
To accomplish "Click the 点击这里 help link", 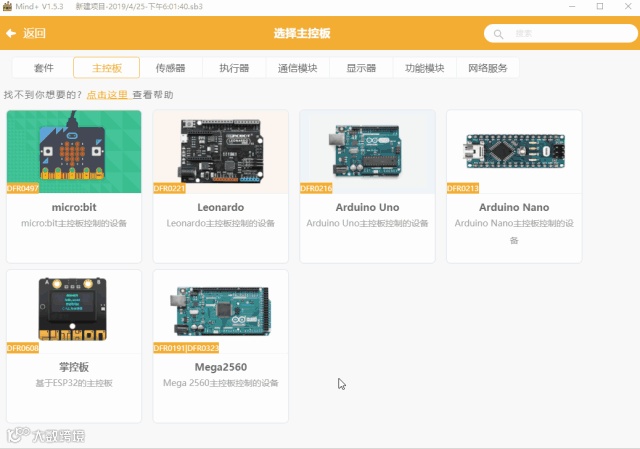I will (107, 95).
